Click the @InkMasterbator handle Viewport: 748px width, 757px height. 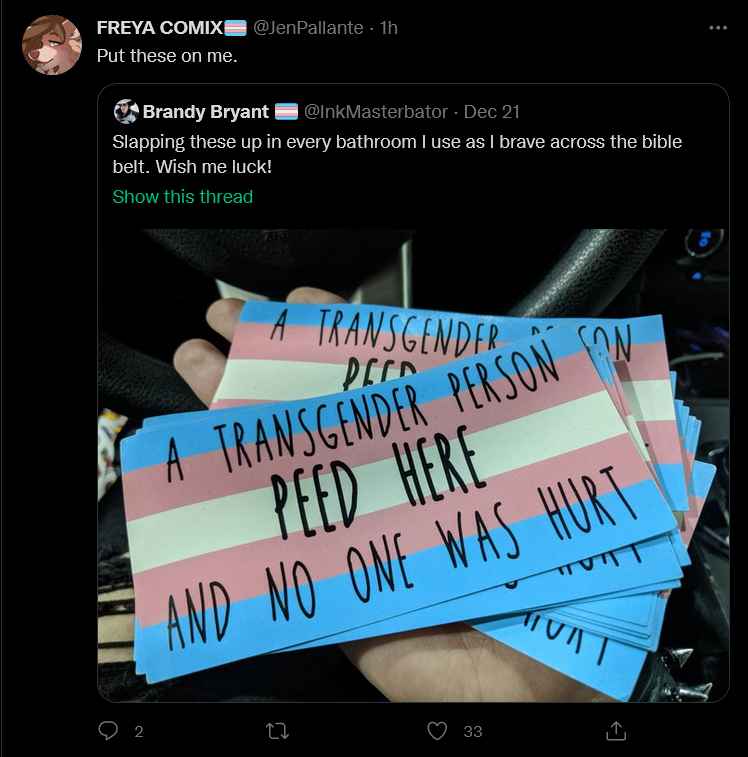coord(375,112)
